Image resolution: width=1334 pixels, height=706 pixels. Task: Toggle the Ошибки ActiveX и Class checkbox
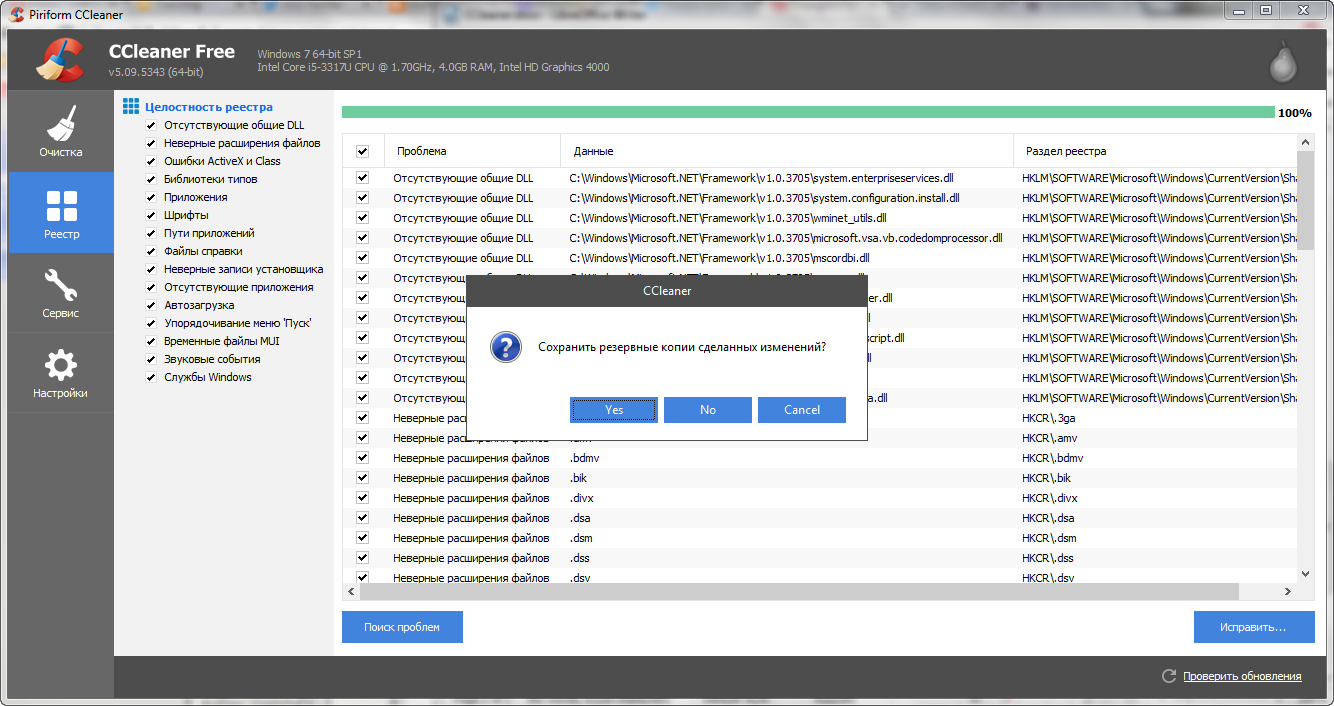151,161
